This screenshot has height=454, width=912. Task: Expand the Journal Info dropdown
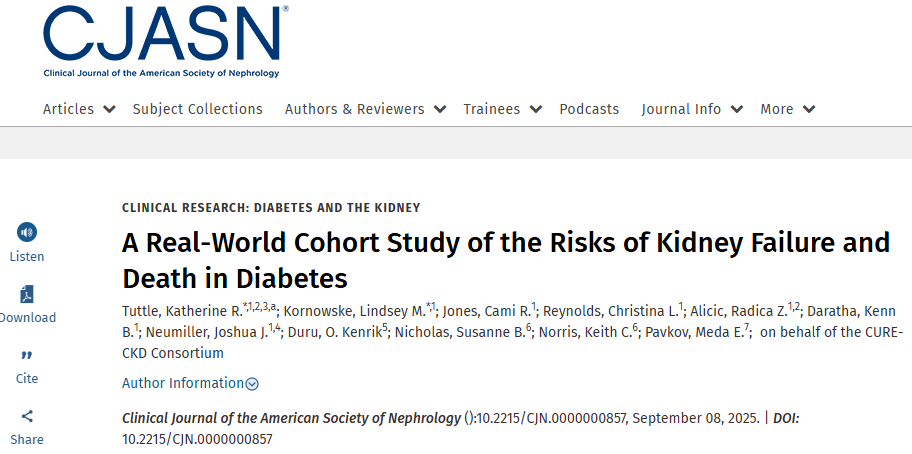(x=737, y=109)
